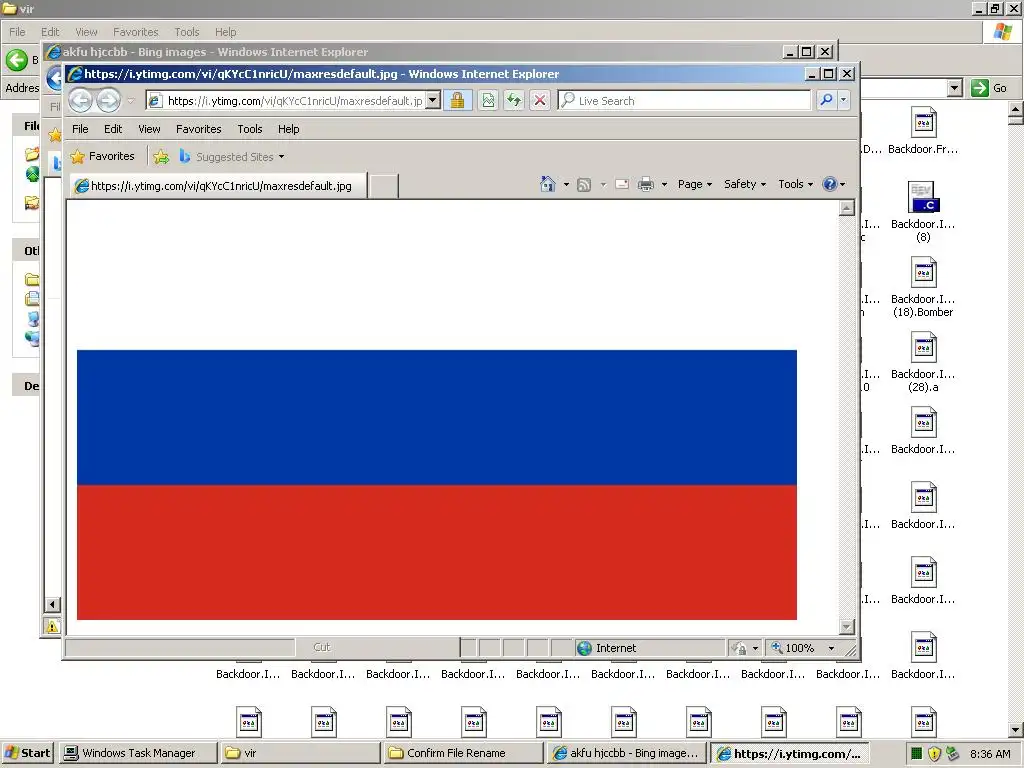Click the Go button in vir Explorer window
1024x768 pixels.
tap(989, 88)
